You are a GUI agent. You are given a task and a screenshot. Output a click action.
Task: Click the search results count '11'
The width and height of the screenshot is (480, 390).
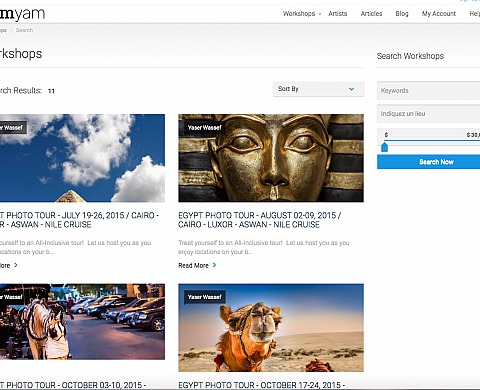(51, 91)
